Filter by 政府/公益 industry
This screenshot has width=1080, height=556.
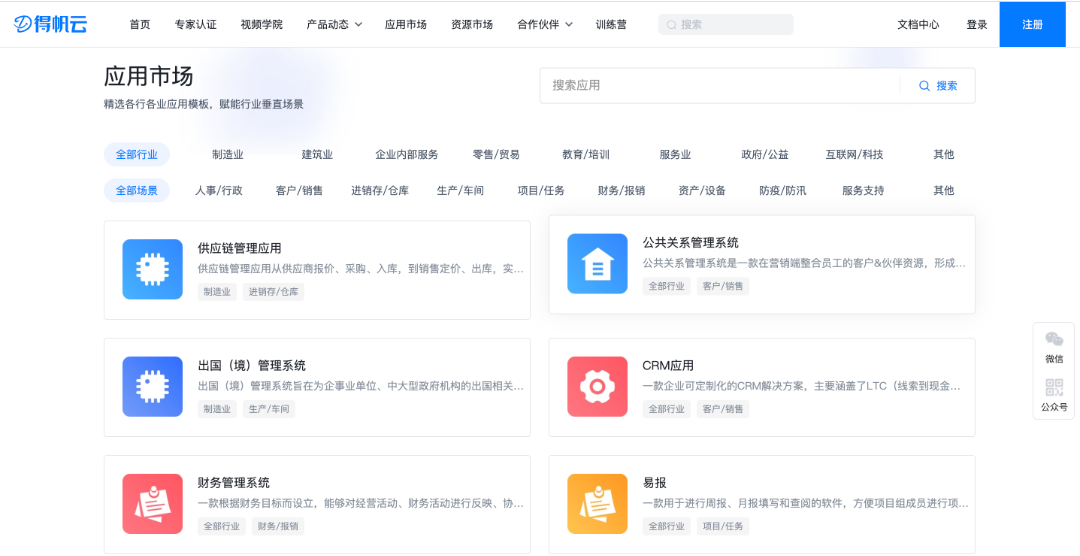pyautogui.click(x=765, y=154)
